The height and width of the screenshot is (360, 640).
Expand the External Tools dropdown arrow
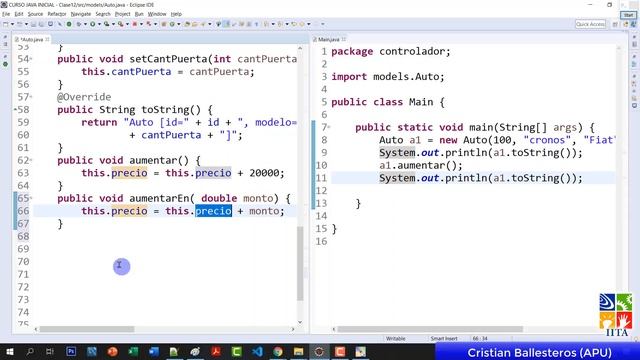[x=127, y=24]
